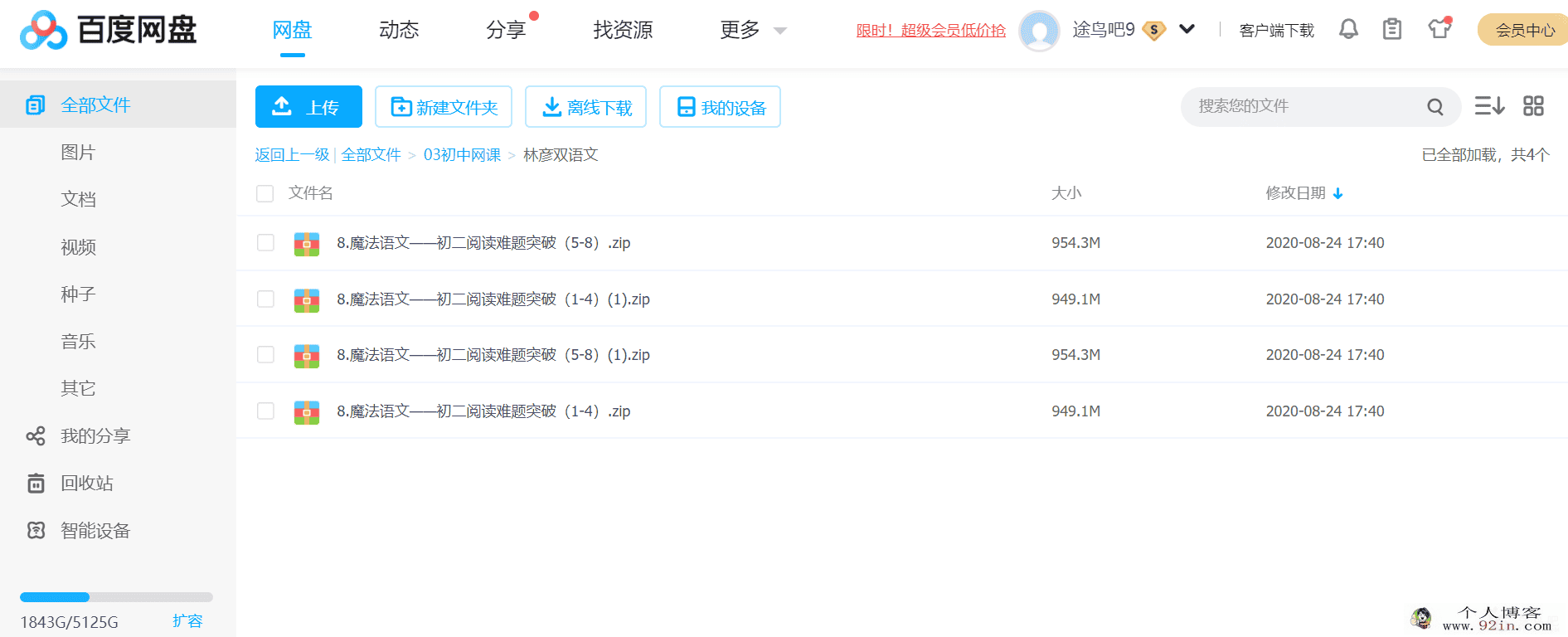The width and height of the screenshot is (1568, 637).
Task: Click 文件名 column header
Action: (310, 193)
